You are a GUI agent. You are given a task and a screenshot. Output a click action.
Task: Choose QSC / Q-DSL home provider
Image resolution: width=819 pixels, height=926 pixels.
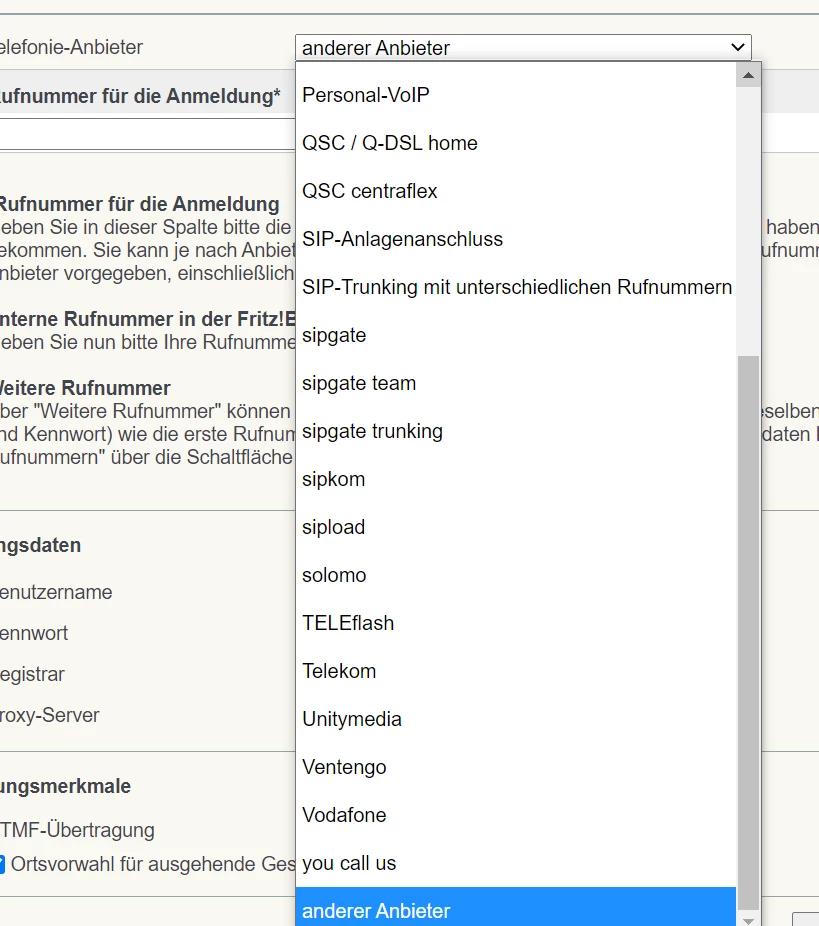point(516,143)
